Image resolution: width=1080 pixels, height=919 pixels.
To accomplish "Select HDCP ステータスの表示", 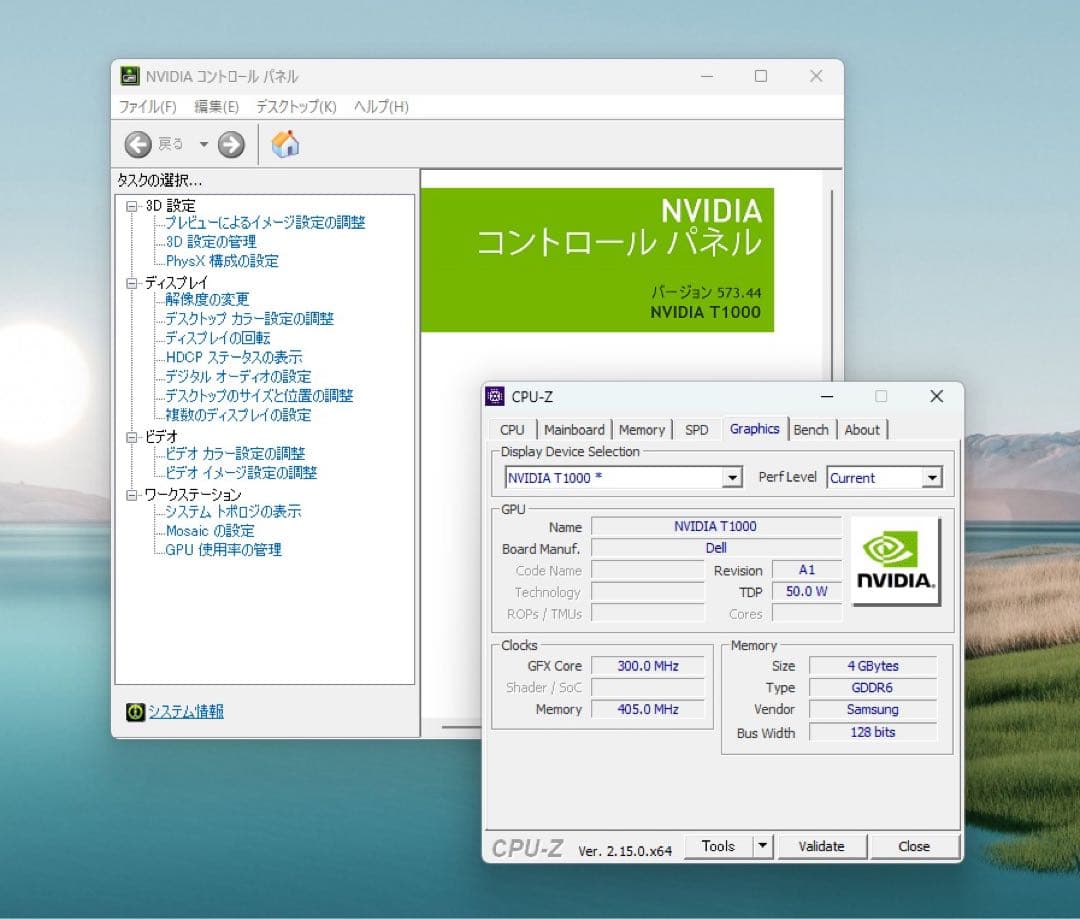I will (233, 358).
